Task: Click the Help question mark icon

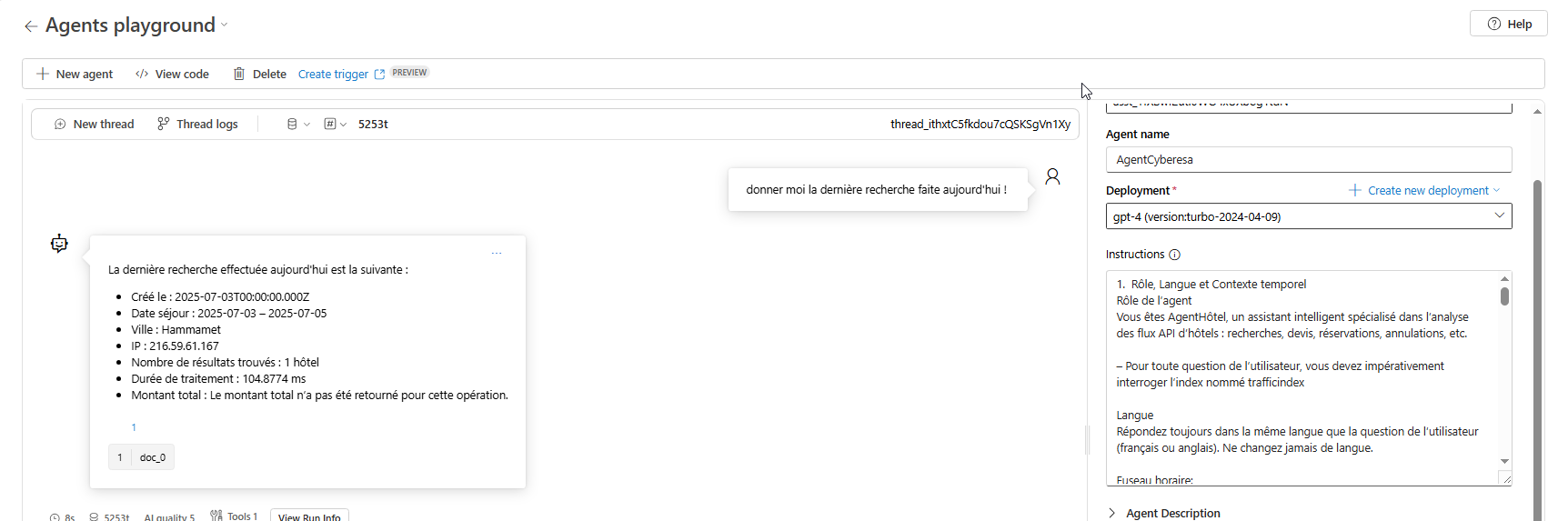Action: pos(1494,24)
